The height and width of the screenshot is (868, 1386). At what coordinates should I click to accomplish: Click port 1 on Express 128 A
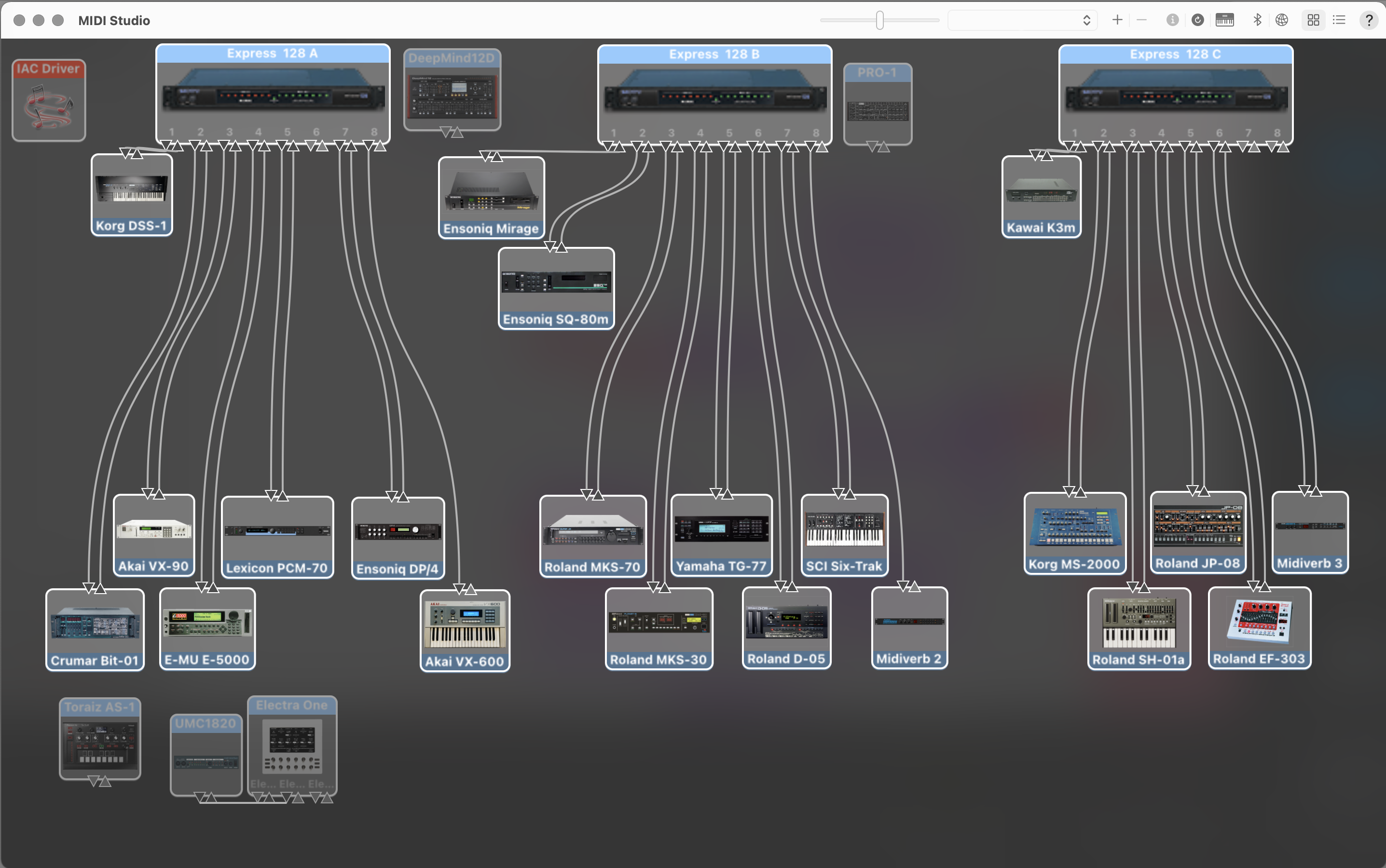171,133
